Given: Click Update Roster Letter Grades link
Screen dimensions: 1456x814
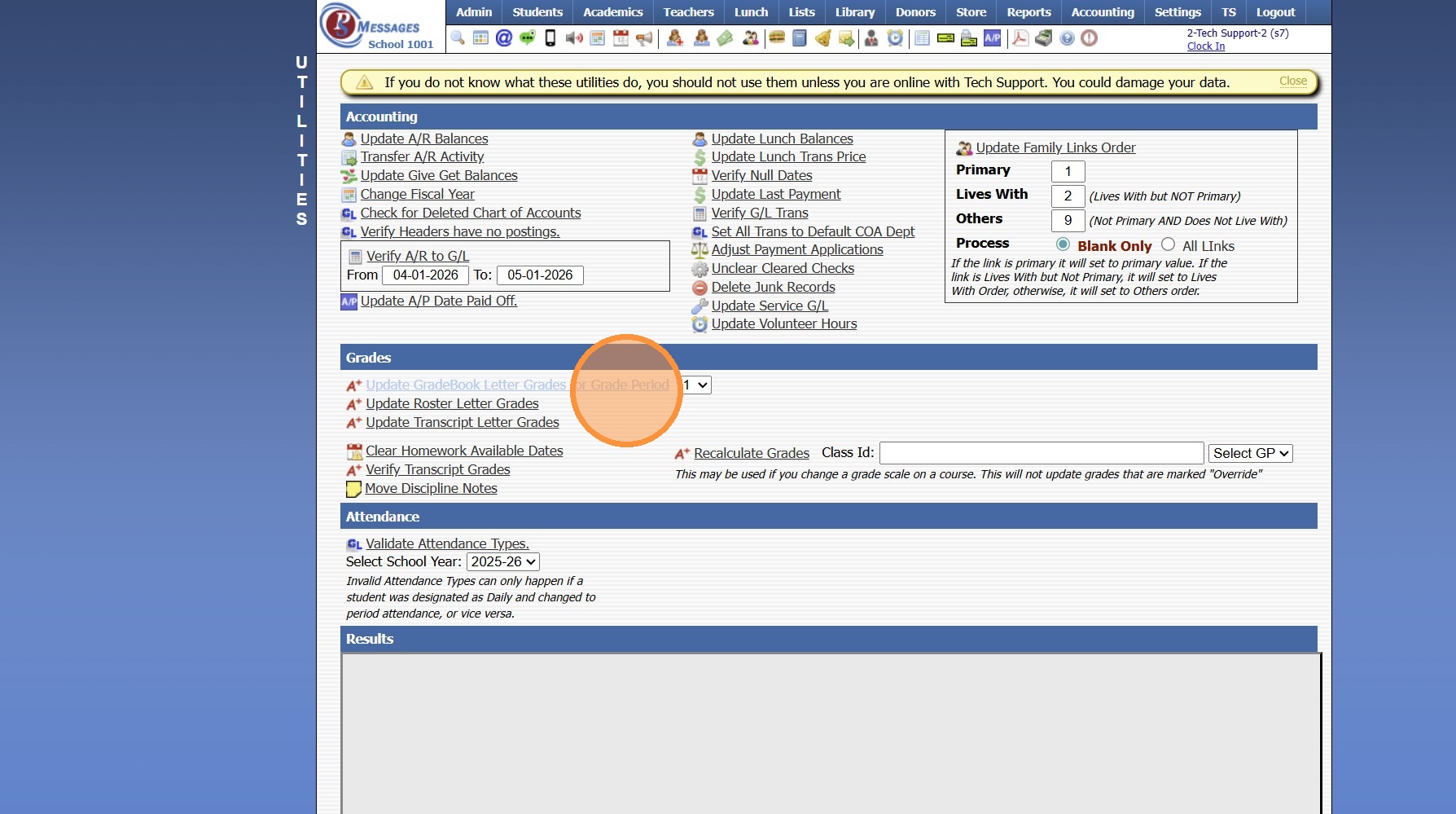Looking at the screenshot, I should tap(452, 403).
